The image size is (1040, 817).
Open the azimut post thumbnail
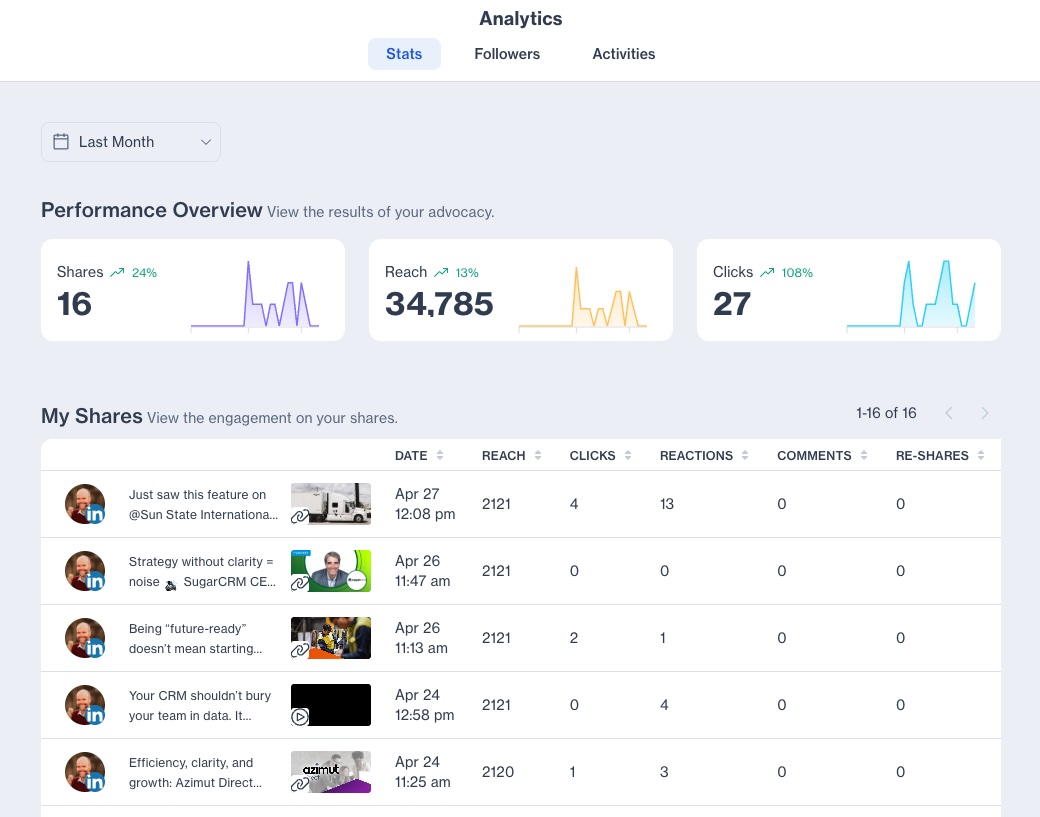[331, 772]
